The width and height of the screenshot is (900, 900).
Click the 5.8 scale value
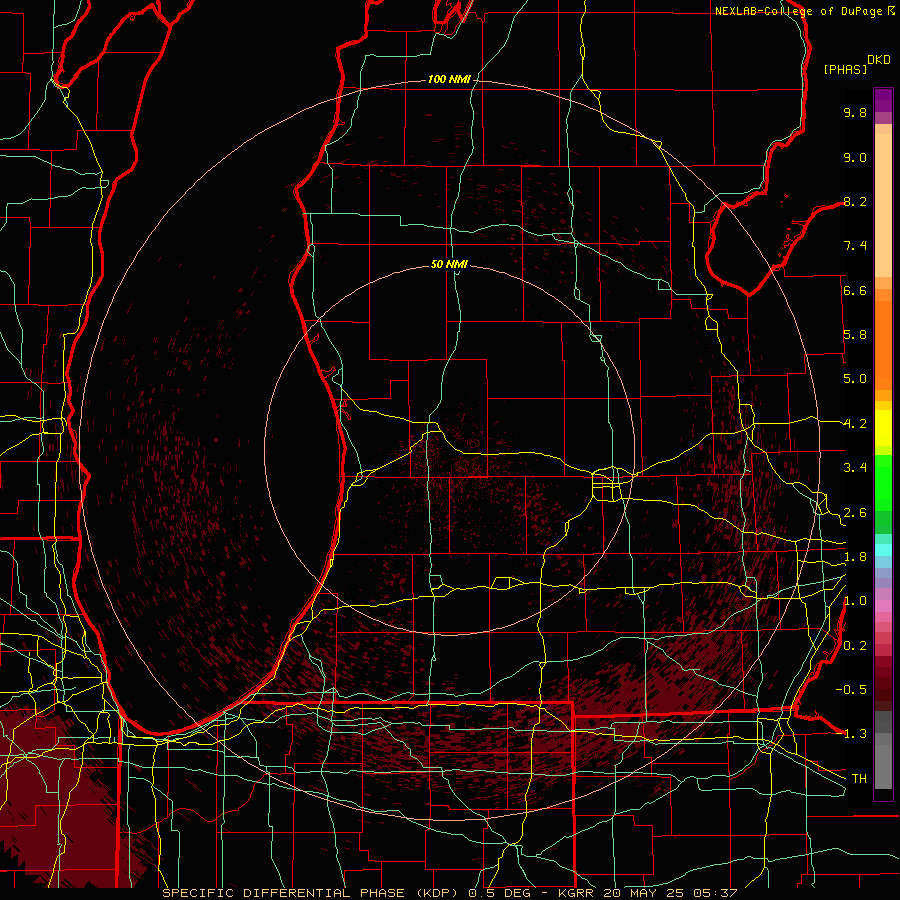pos(855,335)
